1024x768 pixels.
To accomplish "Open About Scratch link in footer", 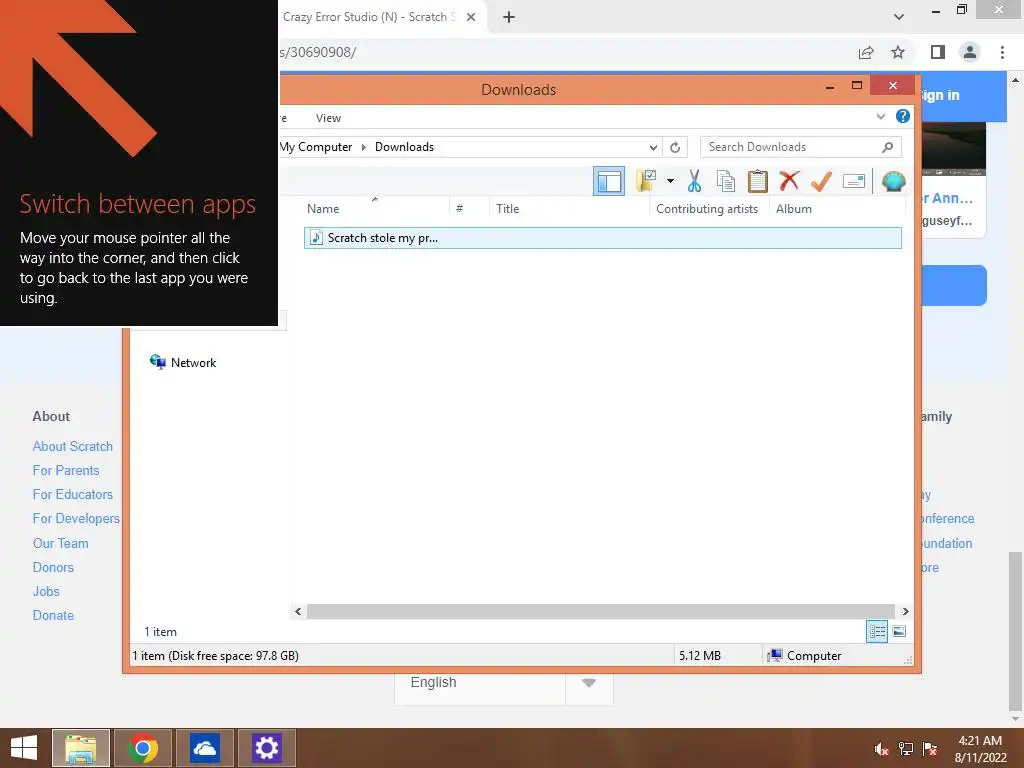I will tap(72, 447).
